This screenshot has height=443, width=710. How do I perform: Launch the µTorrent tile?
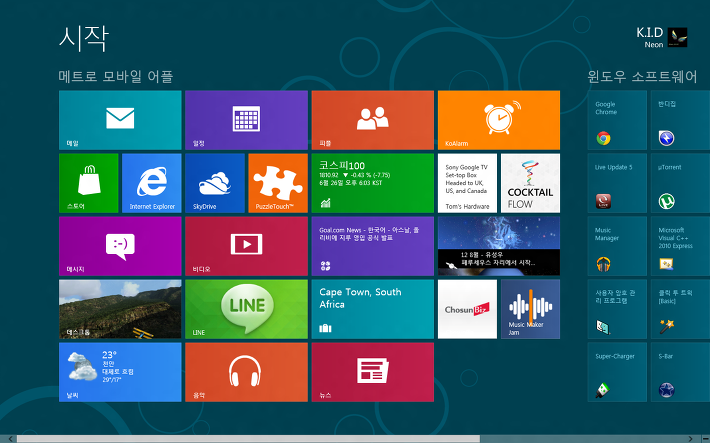tap(680, 183)
